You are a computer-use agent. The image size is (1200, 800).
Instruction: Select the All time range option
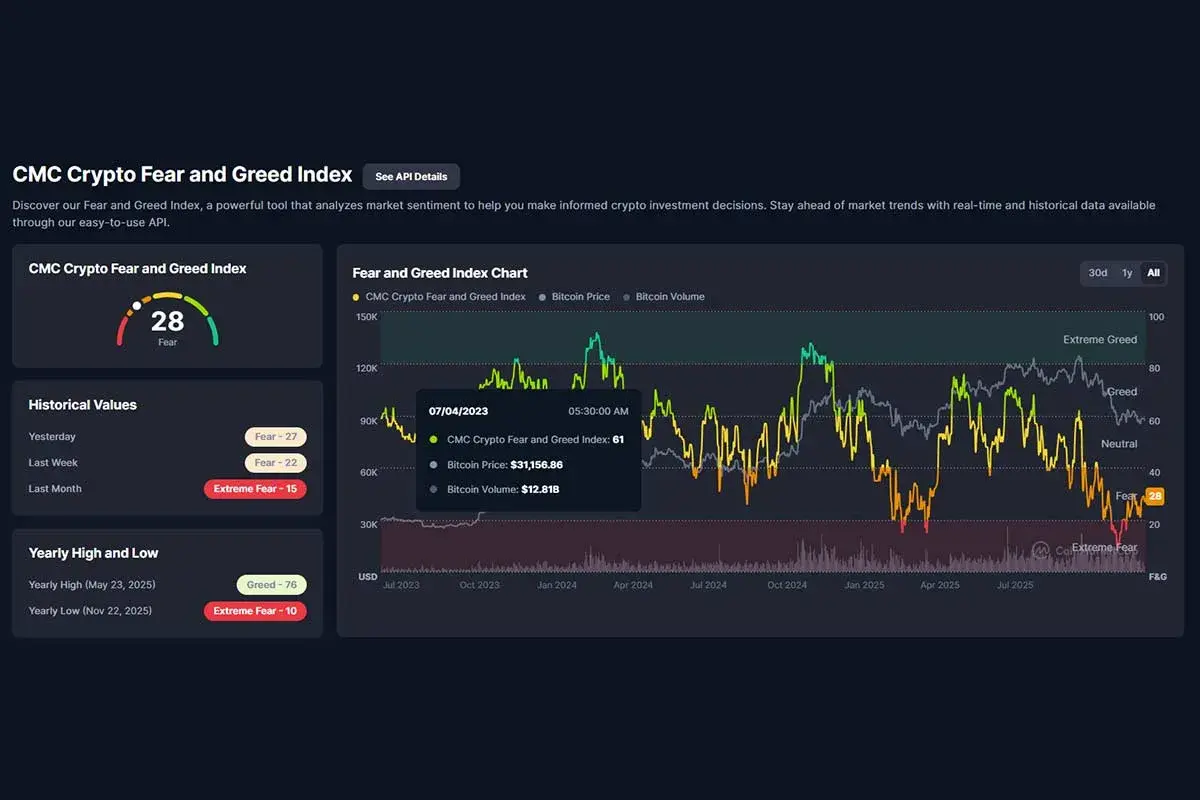[1152, 273]
